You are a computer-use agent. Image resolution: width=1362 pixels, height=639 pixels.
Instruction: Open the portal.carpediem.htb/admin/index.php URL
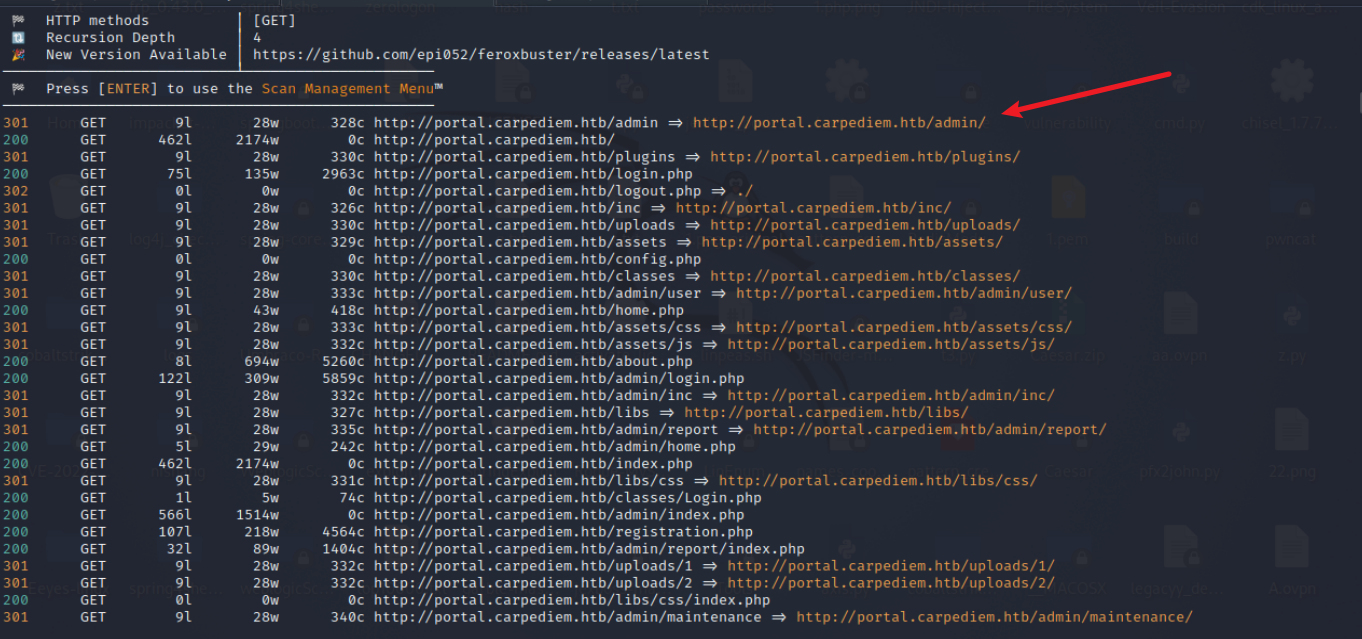click(559, 513)
